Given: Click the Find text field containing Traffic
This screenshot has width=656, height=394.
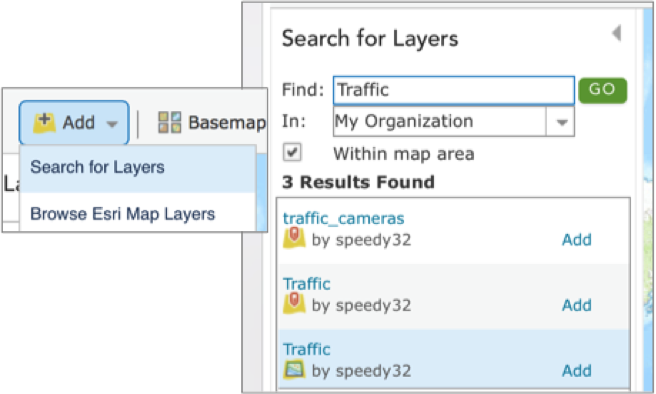Looking at the screenshot, I should pyautogui.click(x=454, y=90).
